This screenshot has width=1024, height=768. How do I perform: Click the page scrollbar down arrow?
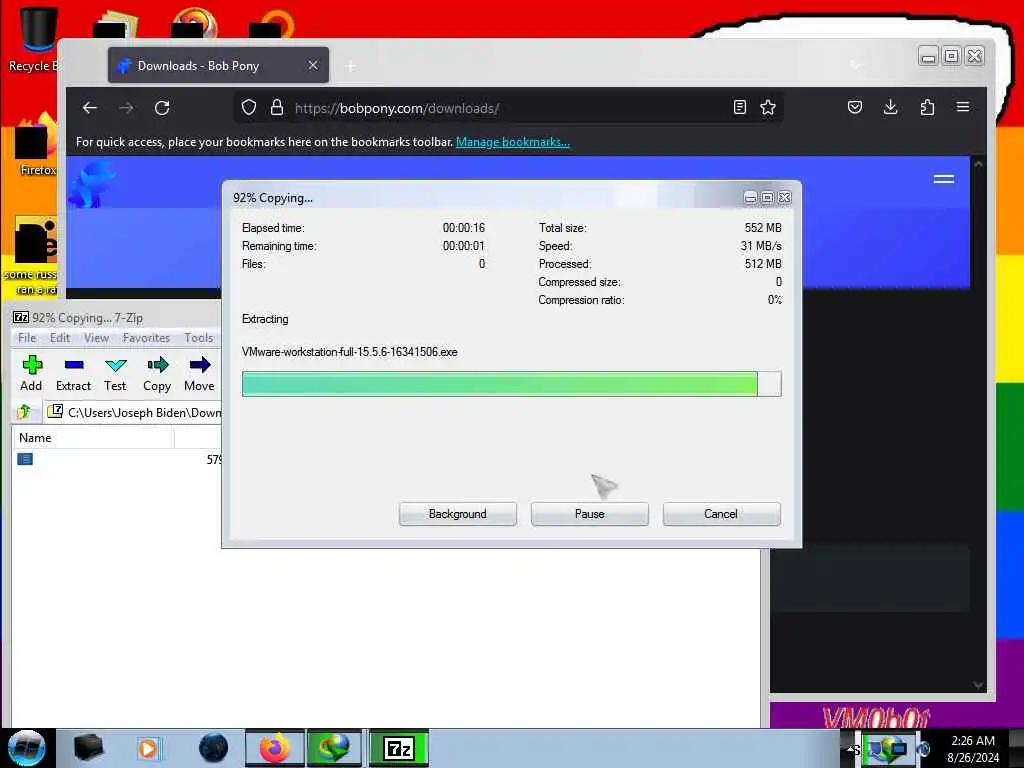click(x=978, y=685)
